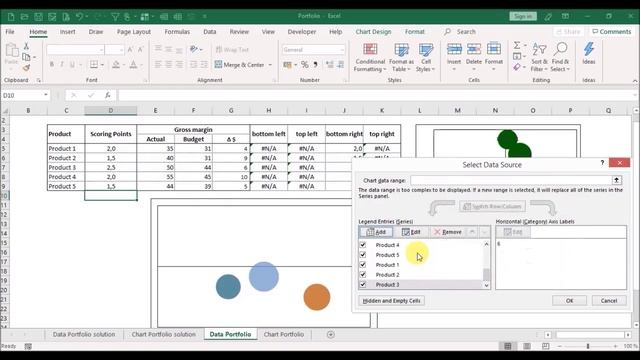Open the File menu

(10, 31)
